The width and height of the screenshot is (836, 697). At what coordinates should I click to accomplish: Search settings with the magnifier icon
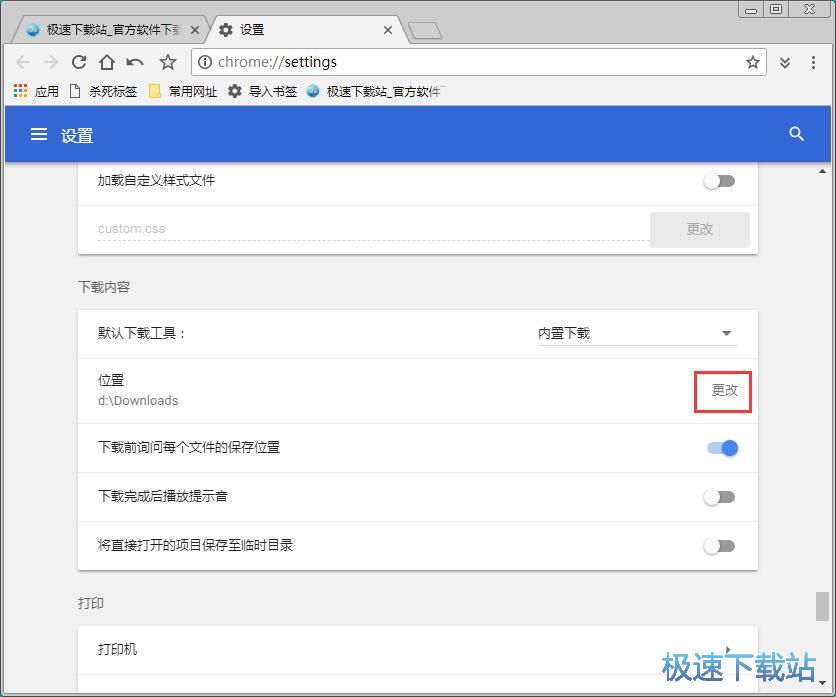click(x=796, y=134)
